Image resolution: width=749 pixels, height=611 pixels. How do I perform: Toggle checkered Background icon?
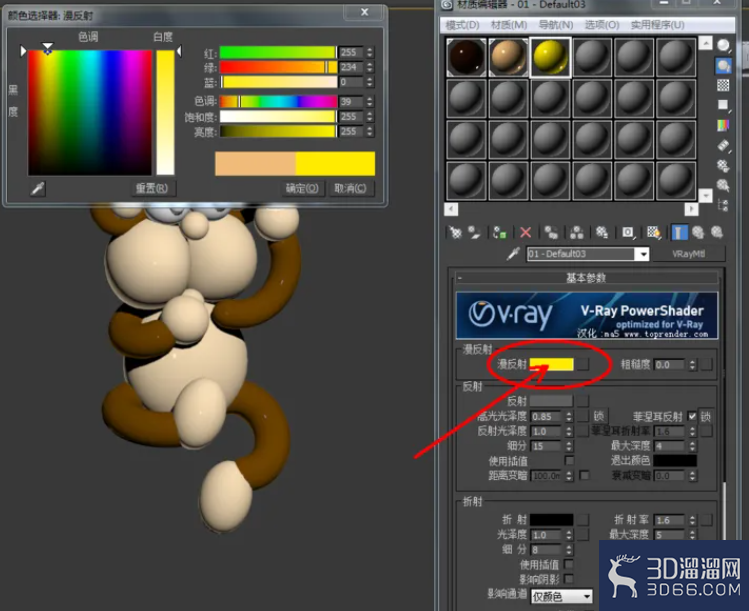723,85
